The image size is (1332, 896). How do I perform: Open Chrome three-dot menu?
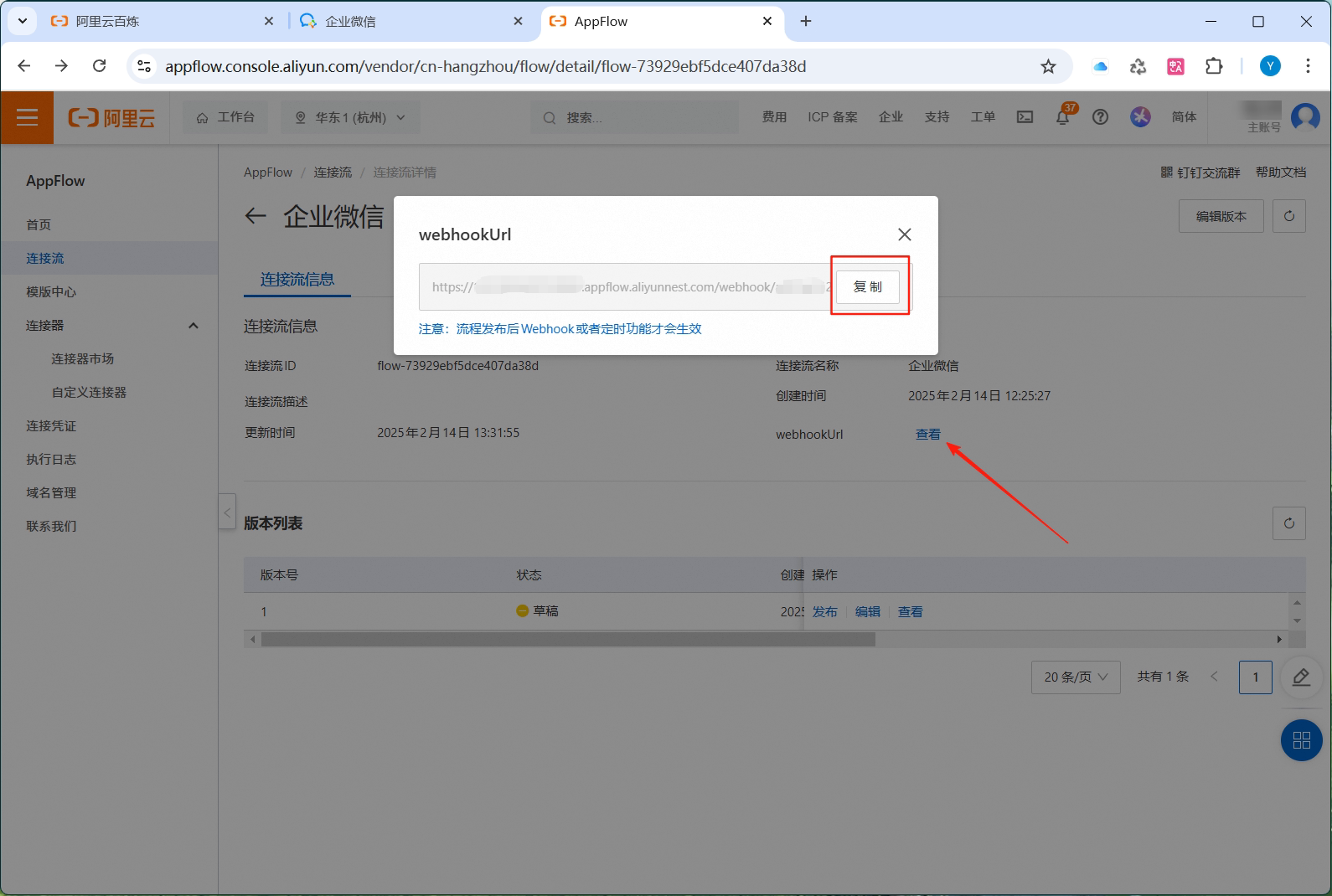click(1308, 66)
